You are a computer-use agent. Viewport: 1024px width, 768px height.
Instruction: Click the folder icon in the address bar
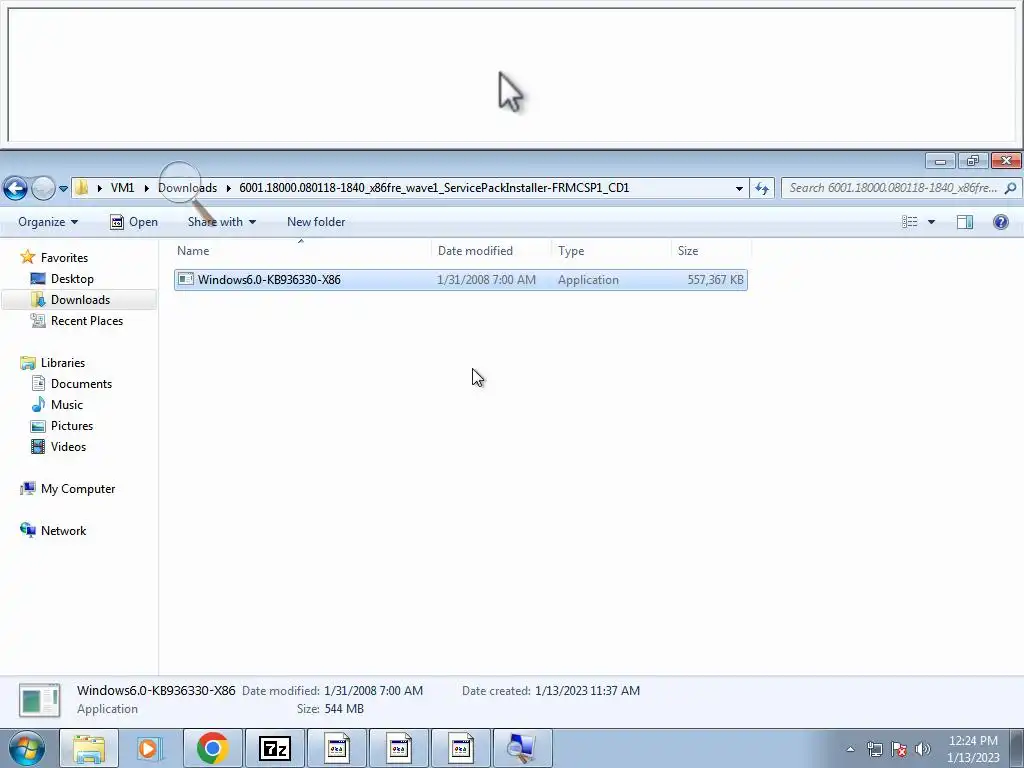coord(81,188)
